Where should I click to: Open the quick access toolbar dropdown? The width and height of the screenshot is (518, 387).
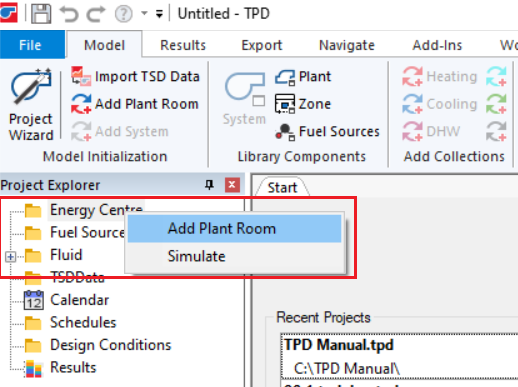159,14
